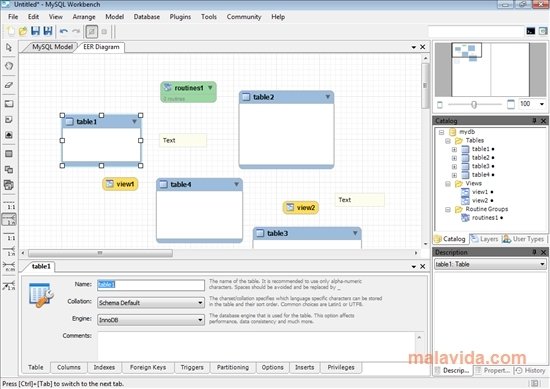Select the pointer selection tool
Viewport: 550px width, 389px height.
coord(9,47)
